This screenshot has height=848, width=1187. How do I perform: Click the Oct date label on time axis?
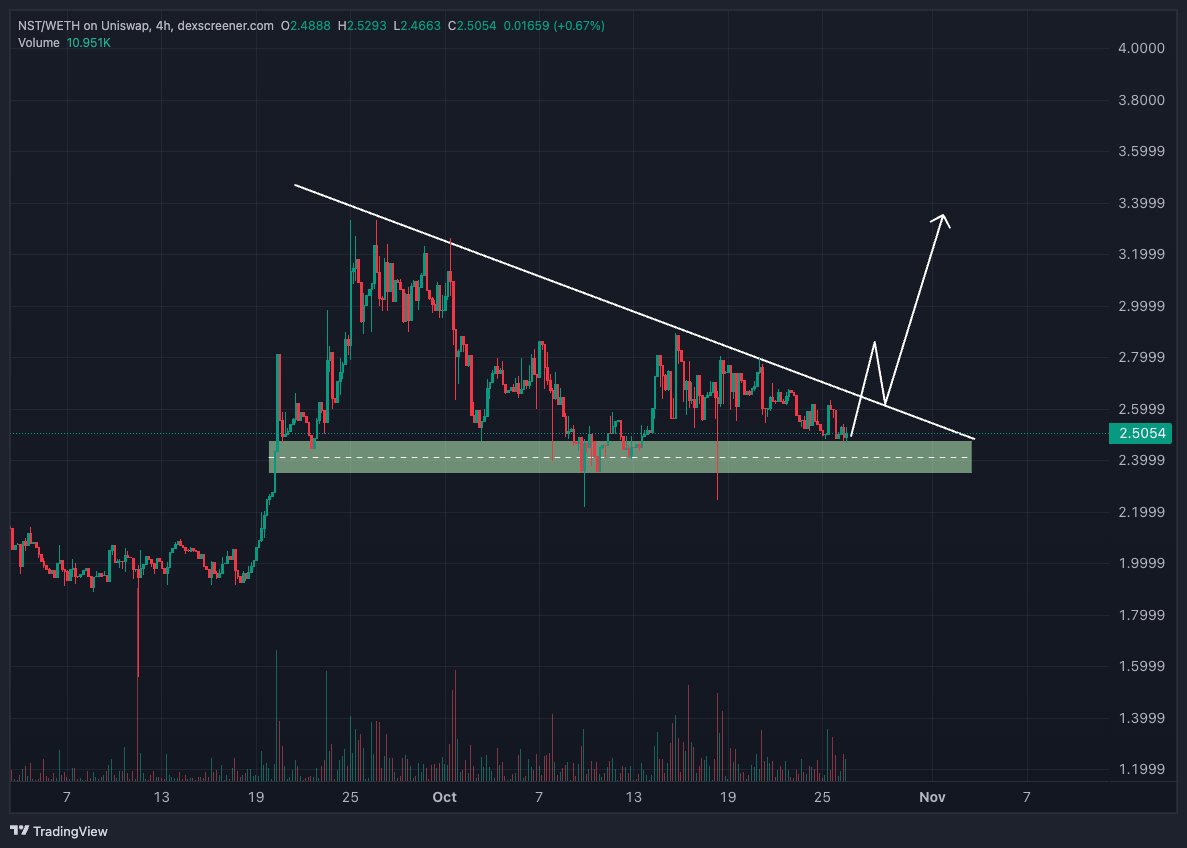(444, 797)
